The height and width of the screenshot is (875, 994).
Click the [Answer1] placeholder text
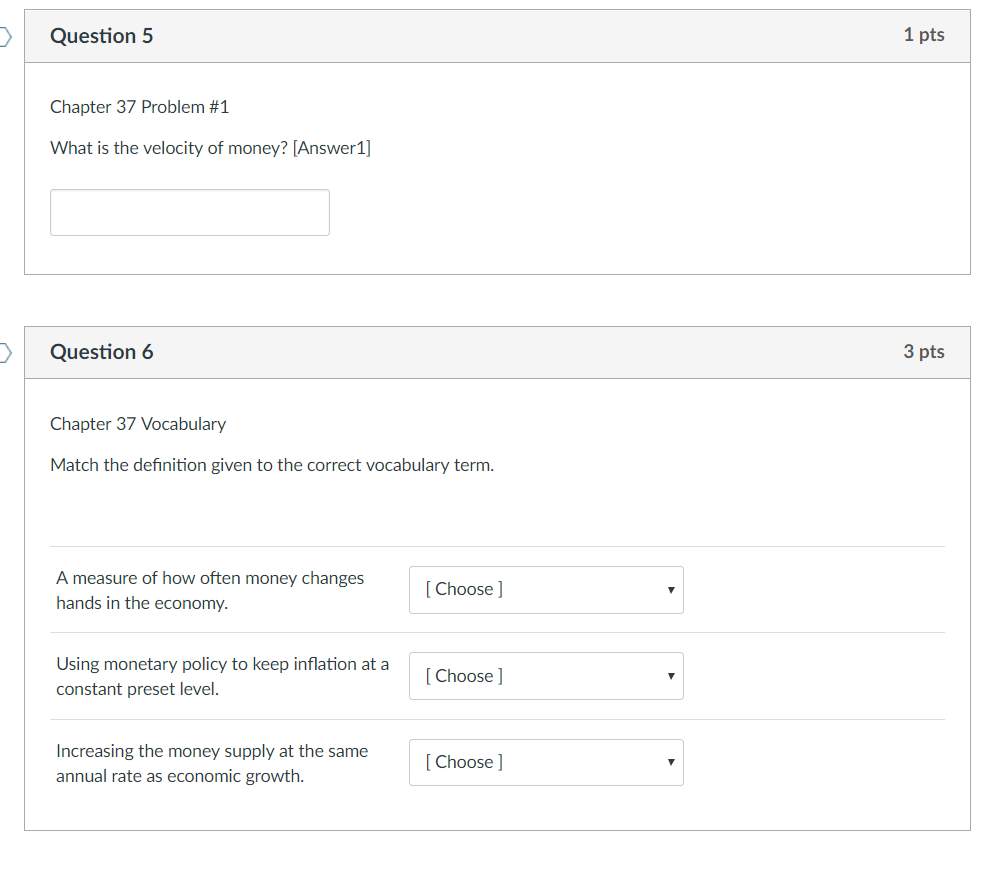click(x=332, y=147)
